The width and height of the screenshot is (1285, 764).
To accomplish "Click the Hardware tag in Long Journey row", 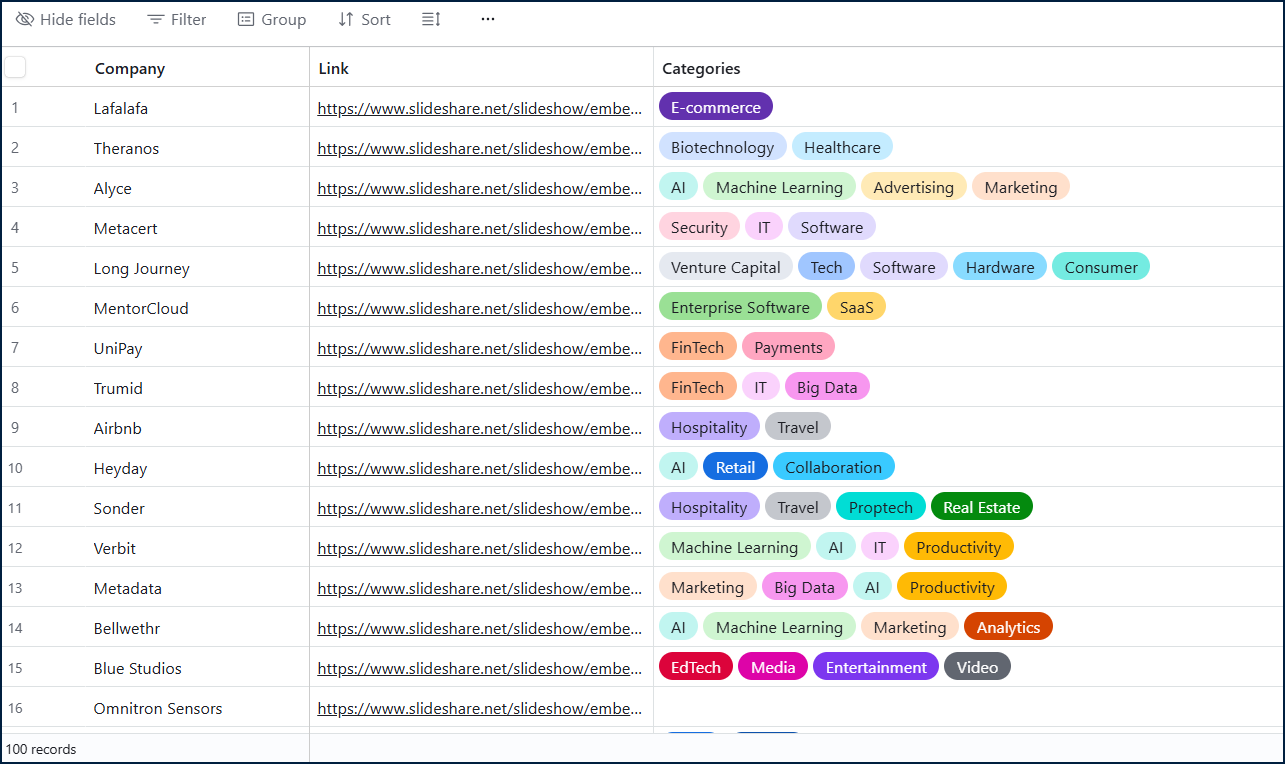I will click(1000, 267).
